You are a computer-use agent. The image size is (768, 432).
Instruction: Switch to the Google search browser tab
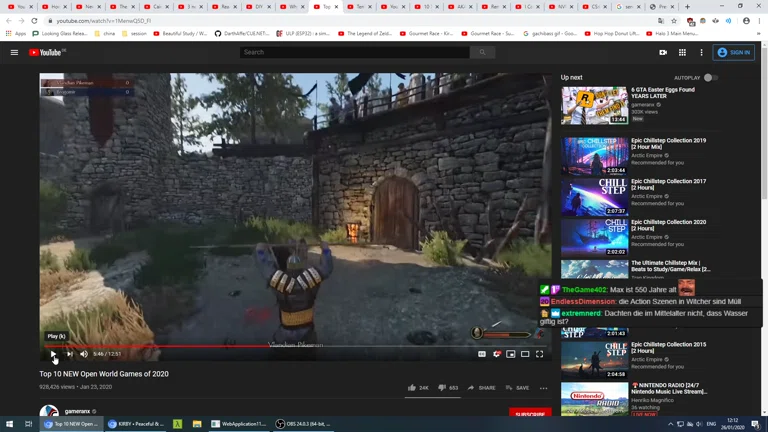[628, 7]
